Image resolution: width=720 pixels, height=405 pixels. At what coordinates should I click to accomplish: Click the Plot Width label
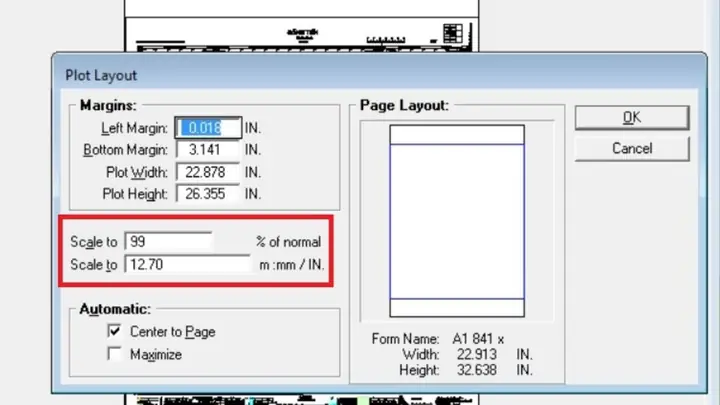tap(137, 173)
